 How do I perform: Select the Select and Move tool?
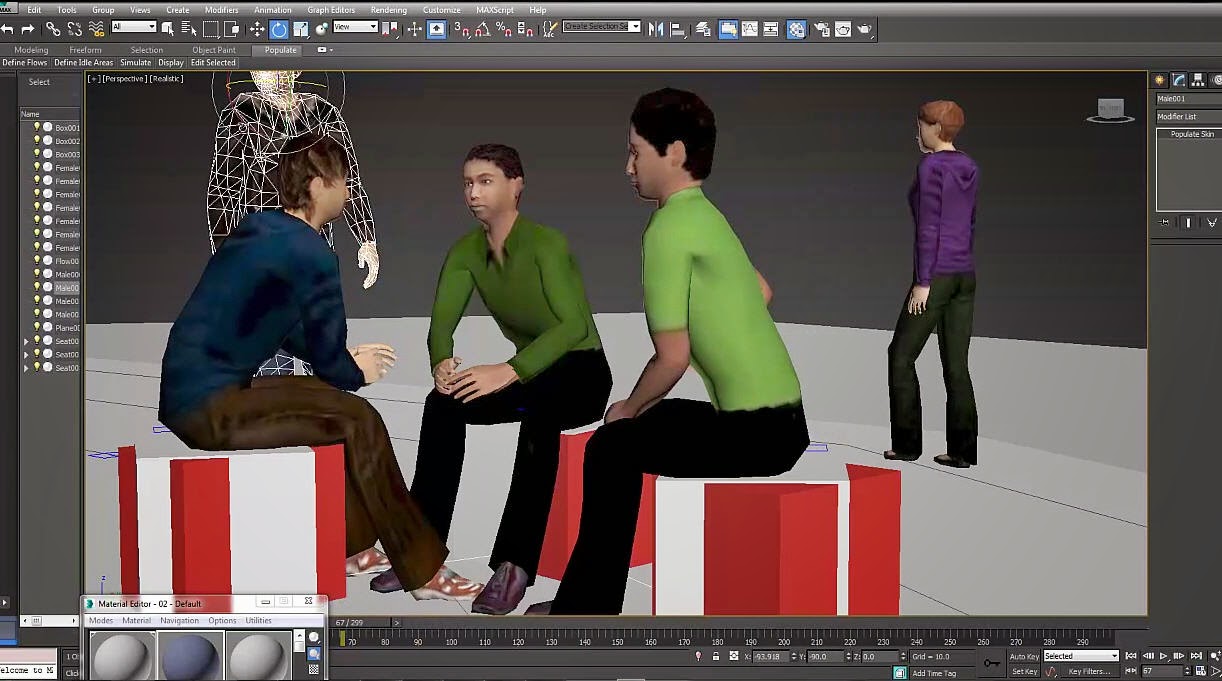click(257, 29)
